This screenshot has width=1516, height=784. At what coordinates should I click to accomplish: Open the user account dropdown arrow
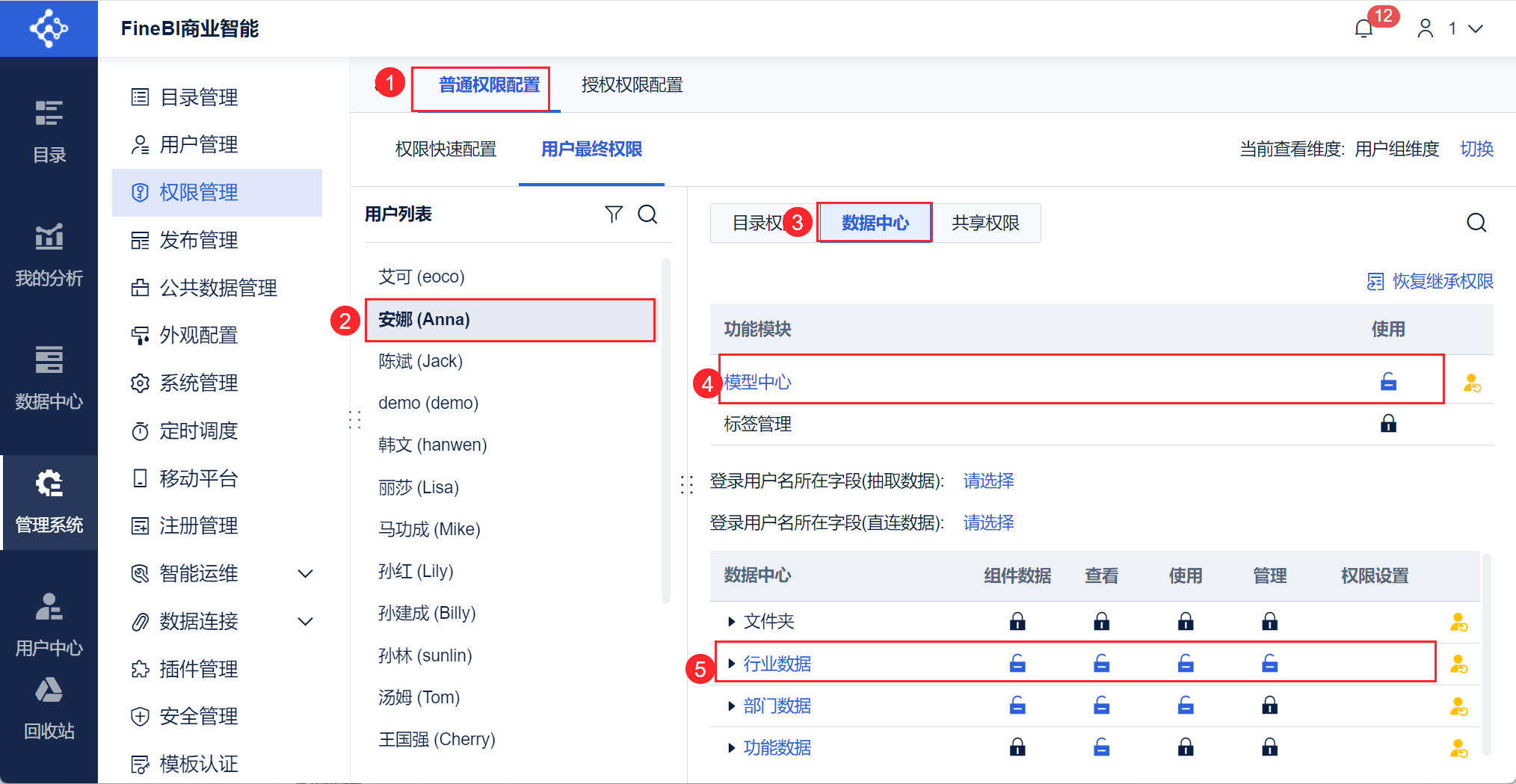tap(1476, 28)
